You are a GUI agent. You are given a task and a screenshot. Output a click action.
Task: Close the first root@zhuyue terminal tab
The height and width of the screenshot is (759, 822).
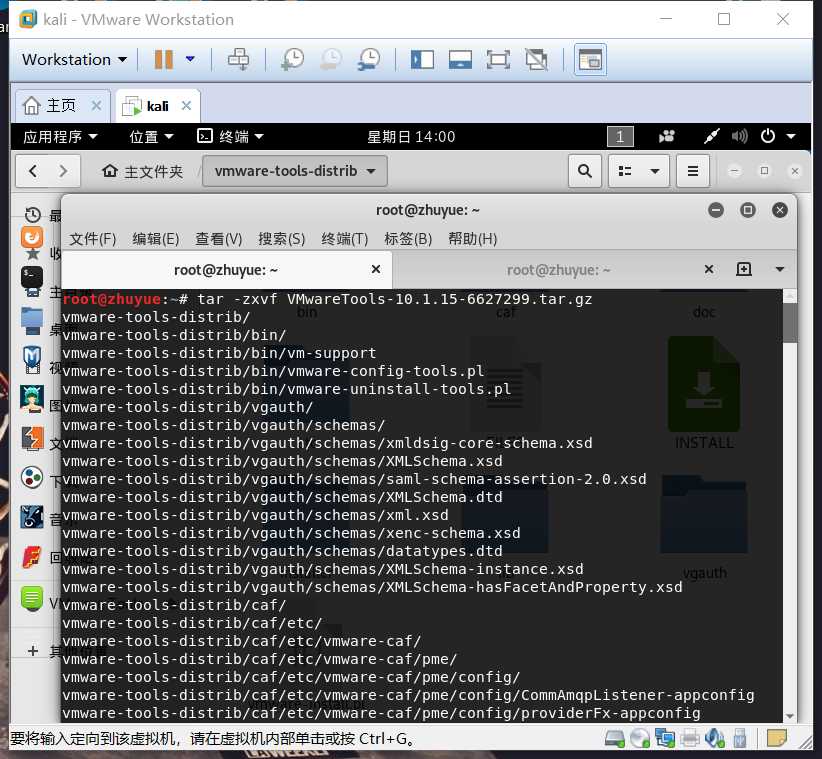(376, 269)
